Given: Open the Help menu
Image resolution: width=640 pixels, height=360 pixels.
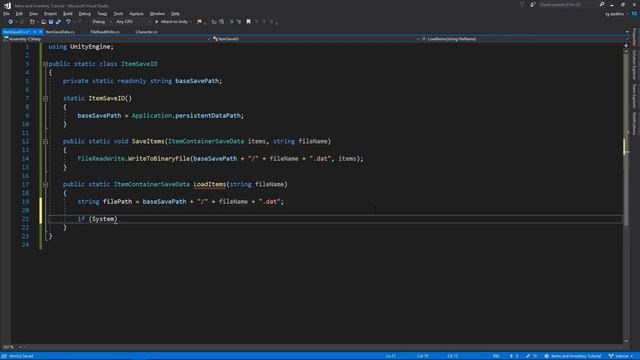Looking at the screenshot, I should [x=175, y=14].
